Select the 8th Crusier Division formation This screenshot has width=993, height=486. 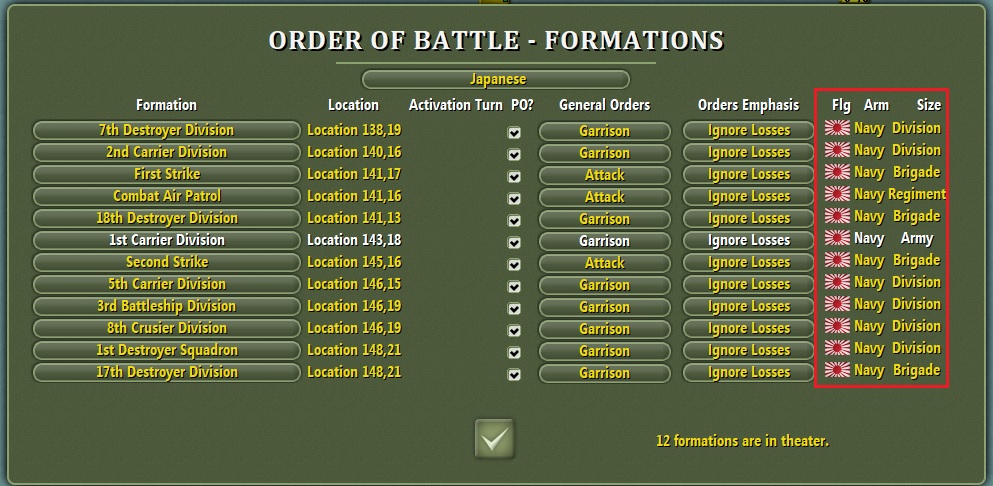coord(167,328)
